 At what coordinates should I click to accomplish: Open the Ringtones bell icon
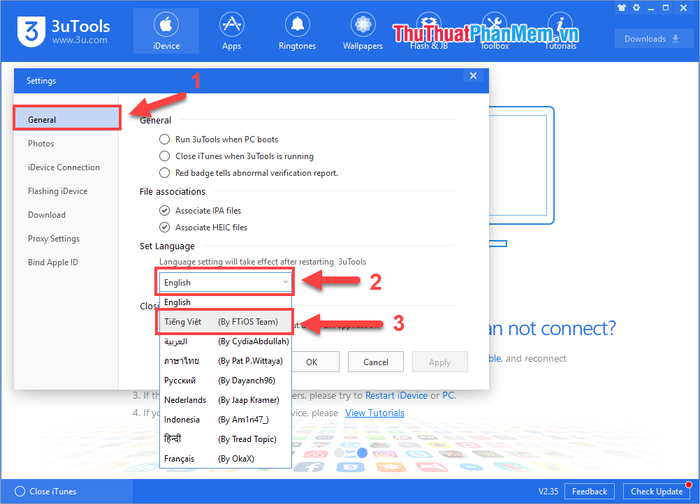(297, 31)
